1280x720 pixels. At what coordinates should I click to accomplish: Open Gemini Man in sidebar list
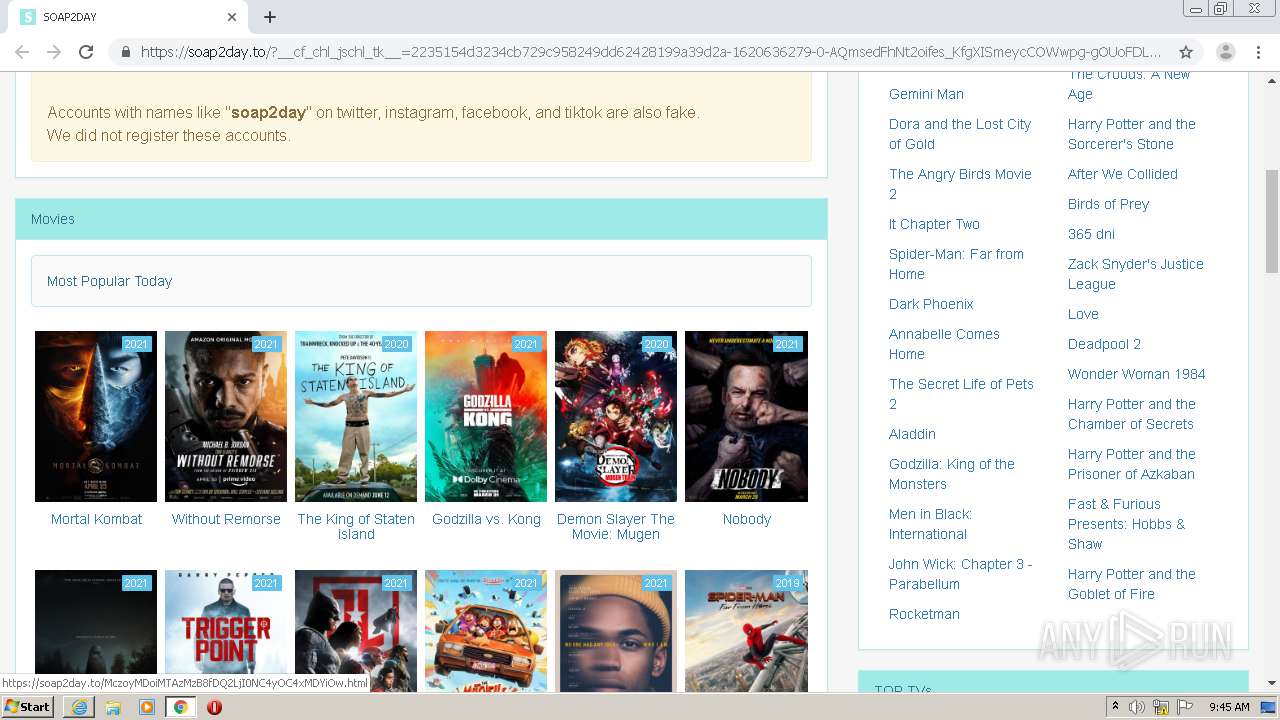click(926, 94)
